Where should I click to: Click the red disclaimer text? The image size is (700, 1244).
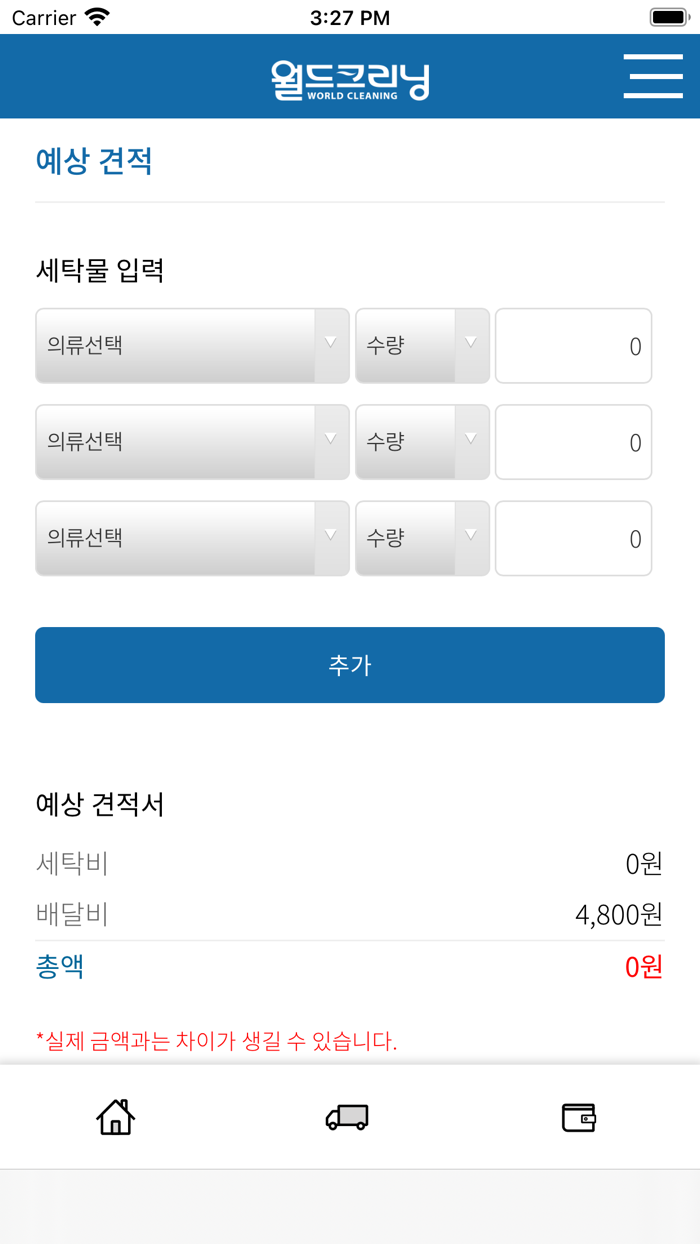216,1042
